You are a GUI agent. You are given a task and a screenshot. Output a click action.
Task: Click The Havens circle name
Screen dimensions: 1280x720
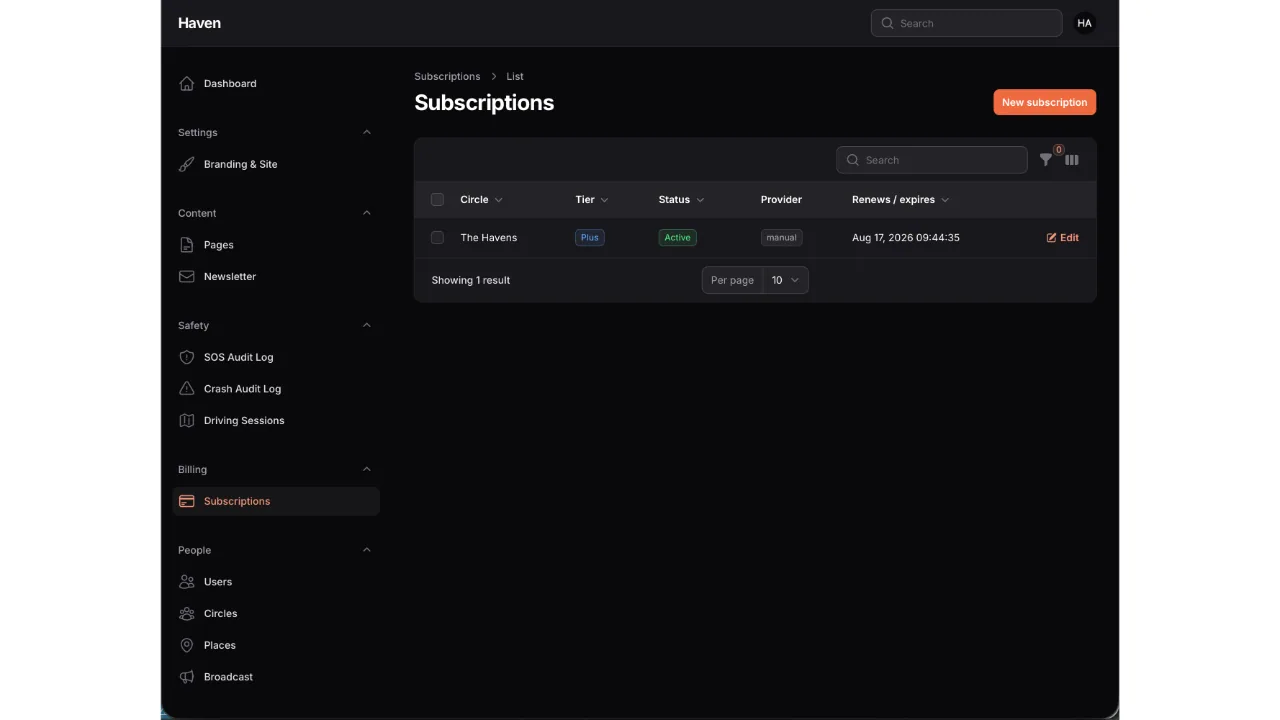(489, 238)
